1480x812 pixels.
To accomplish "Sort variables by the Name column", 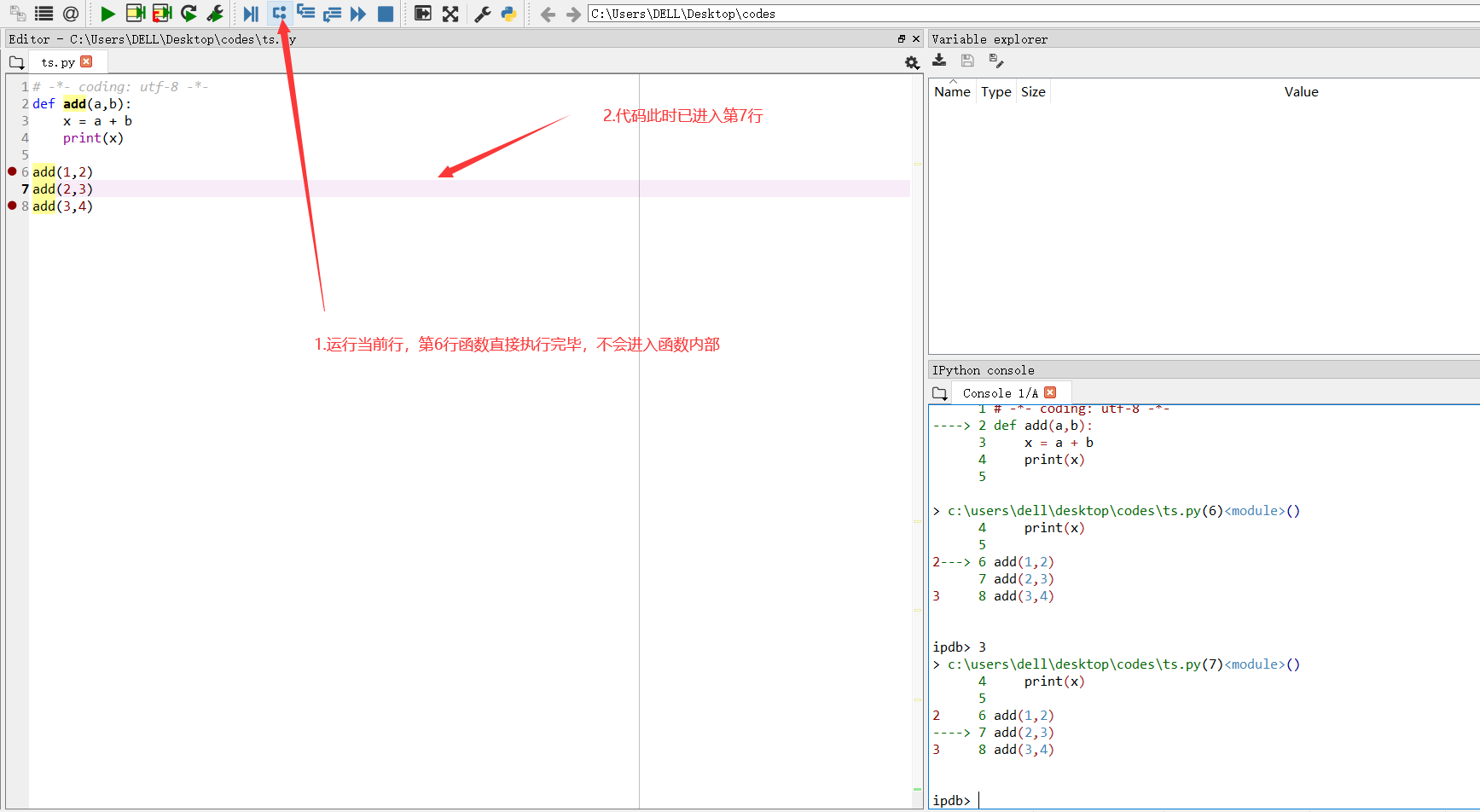I will point(951,91).
